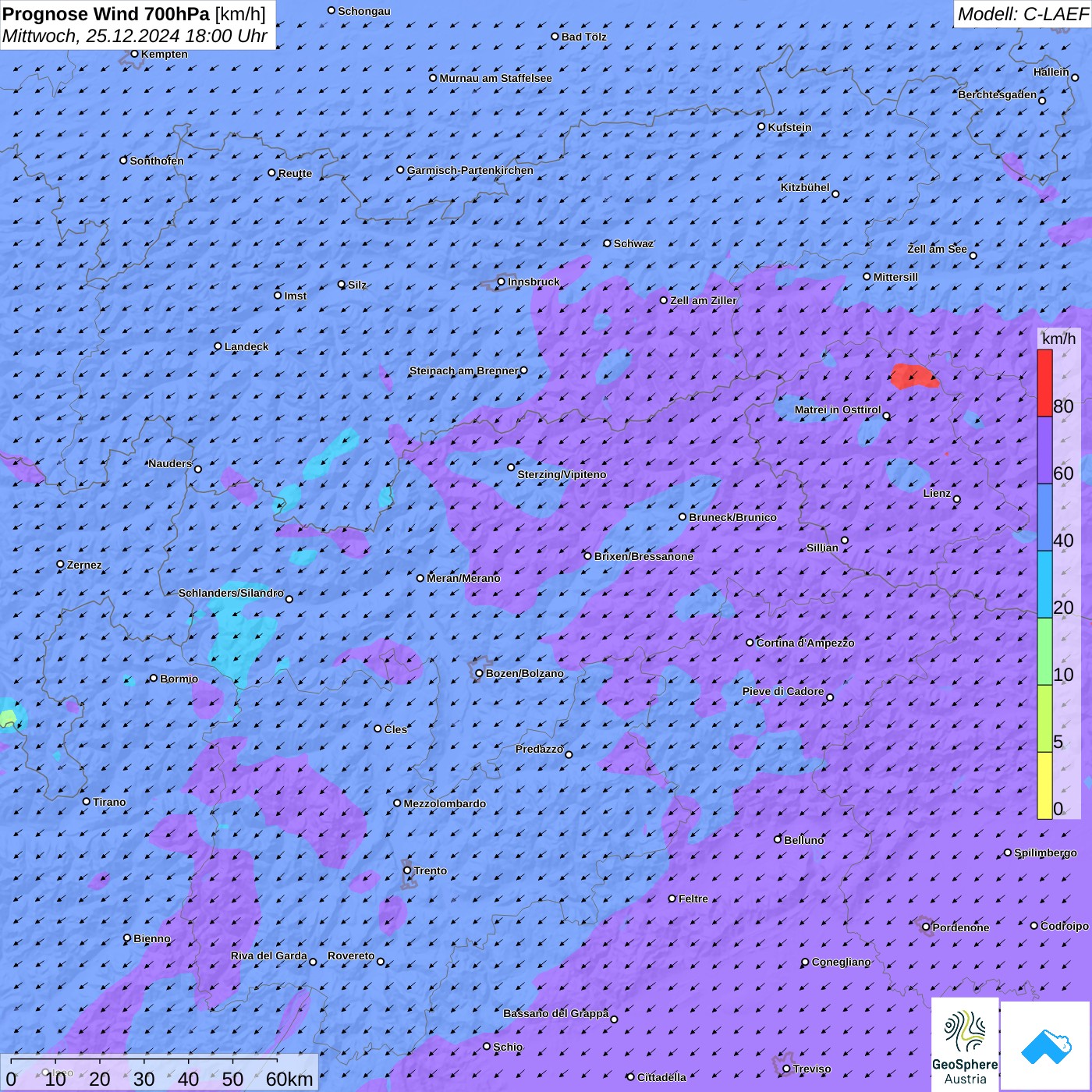
Task: Click the 'Sillian' city label
Action: click(822, 548)
